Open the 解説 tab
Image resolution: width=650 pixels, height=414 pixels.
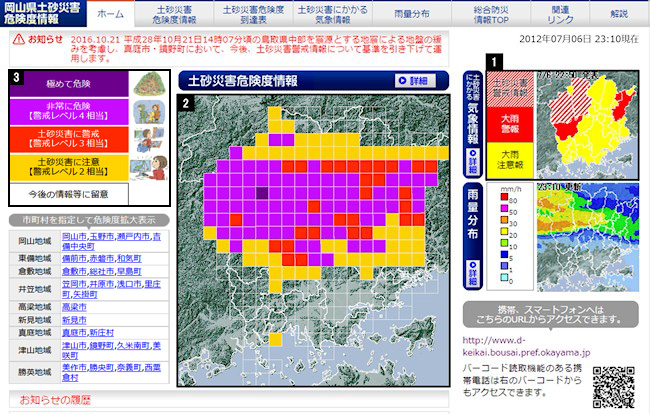tap(619, 14)
